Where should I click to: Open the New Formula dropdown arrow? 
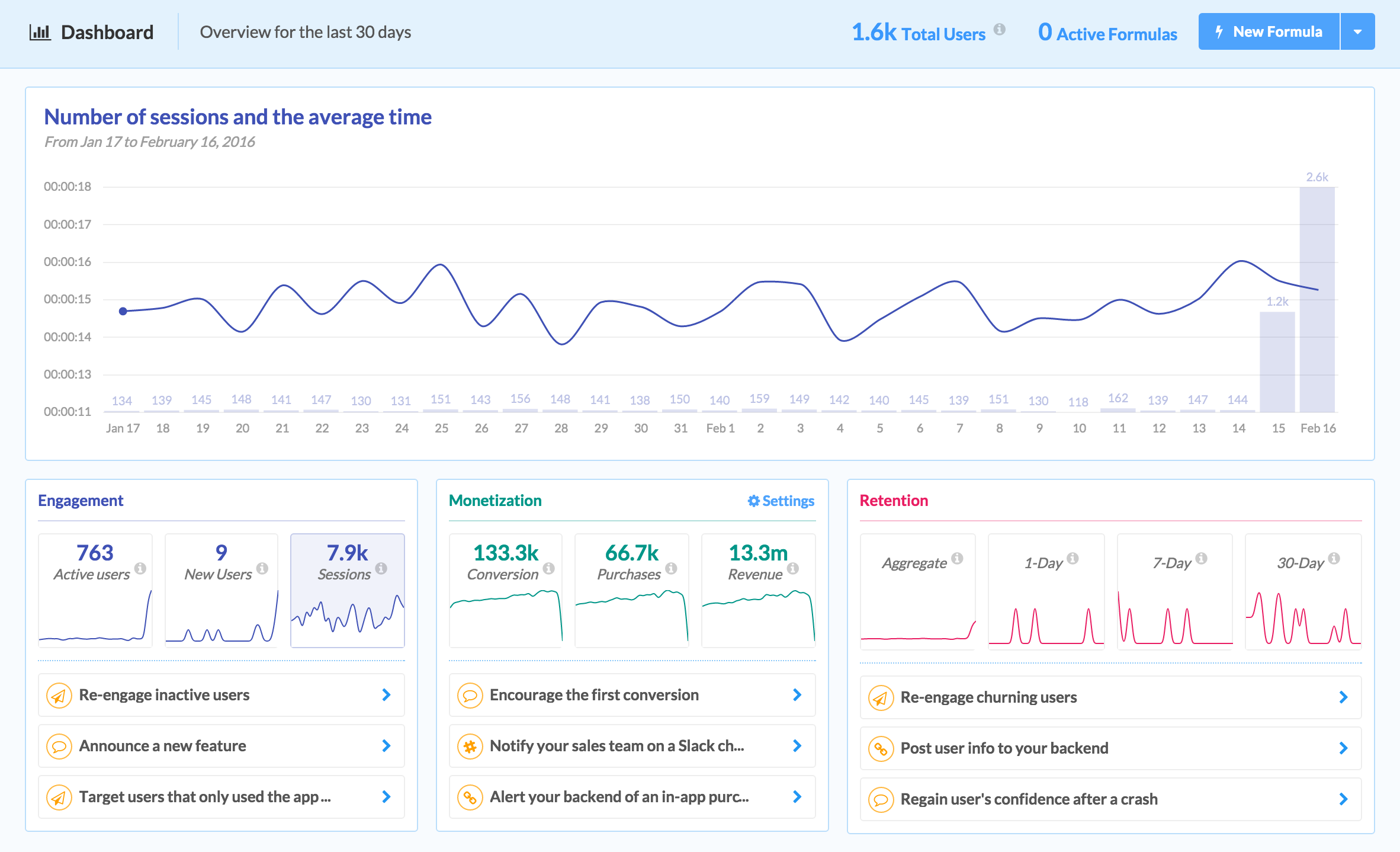1358,32
